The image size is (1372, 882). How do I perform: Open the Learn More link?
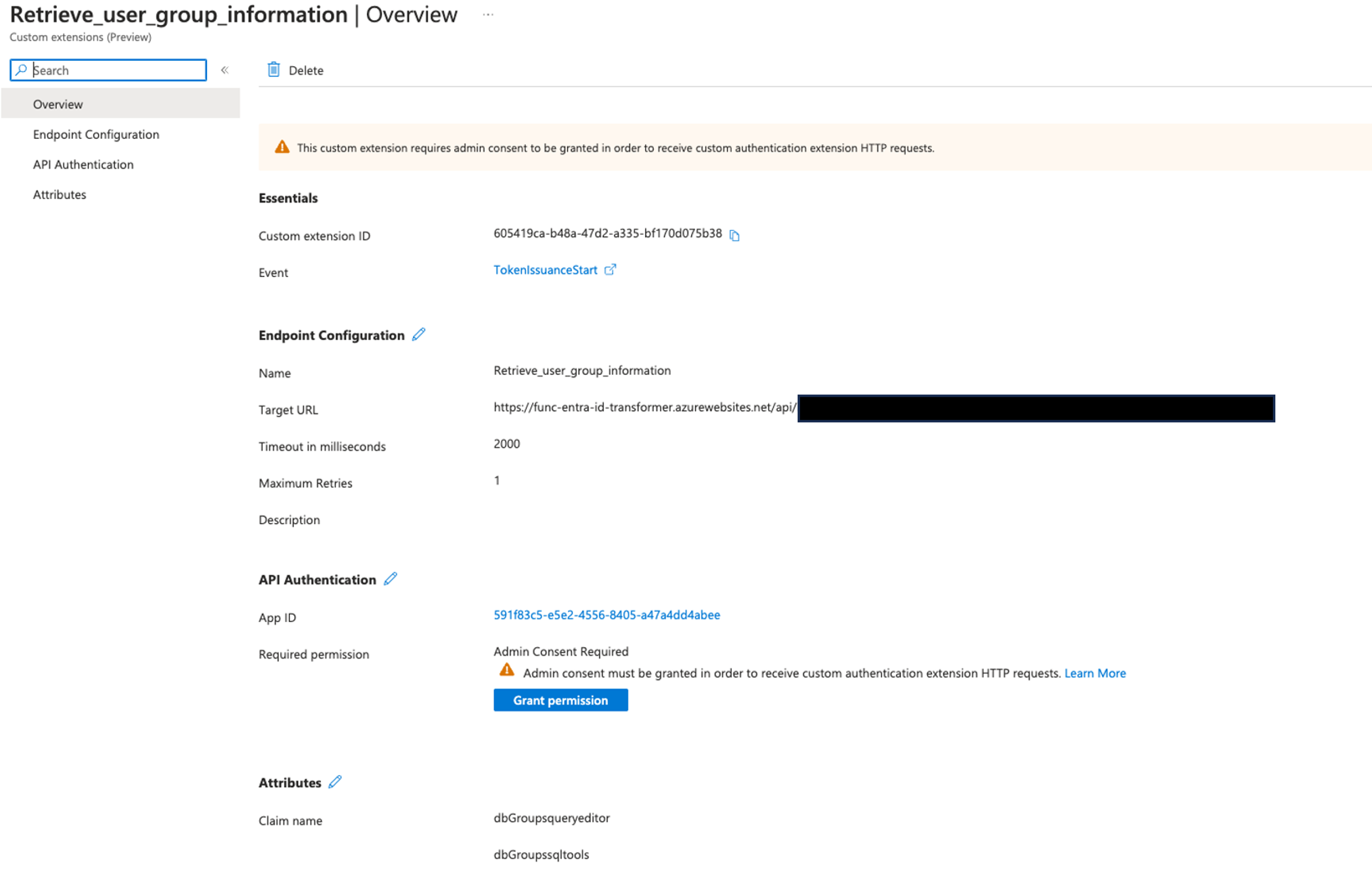(1094, 673)
